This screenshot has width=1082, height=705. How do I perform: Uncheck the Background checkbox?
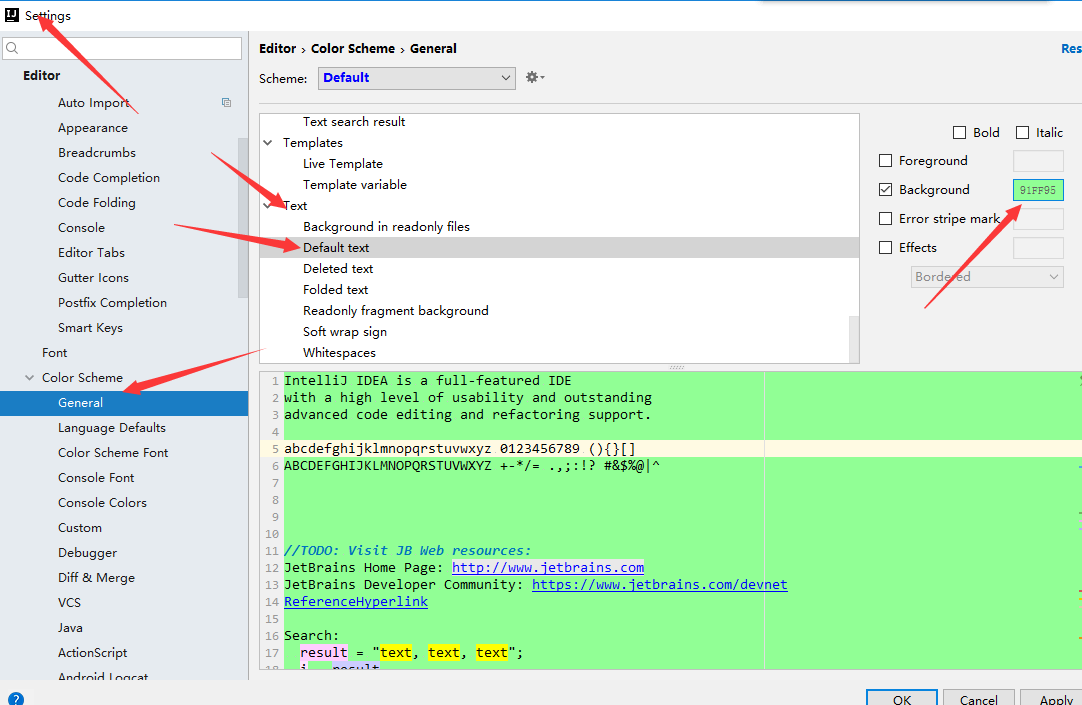click(x=885, y=190)
